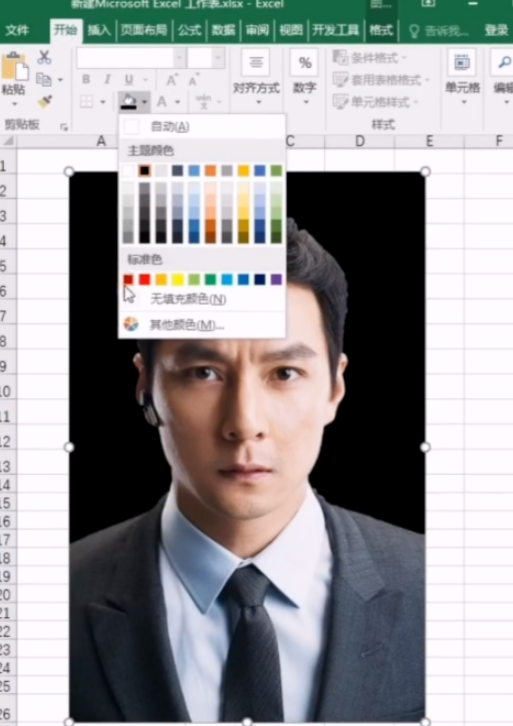This screenshot has height=726, width=513.
Task: Toggle Underline formatting
Action: coord(129,80)
